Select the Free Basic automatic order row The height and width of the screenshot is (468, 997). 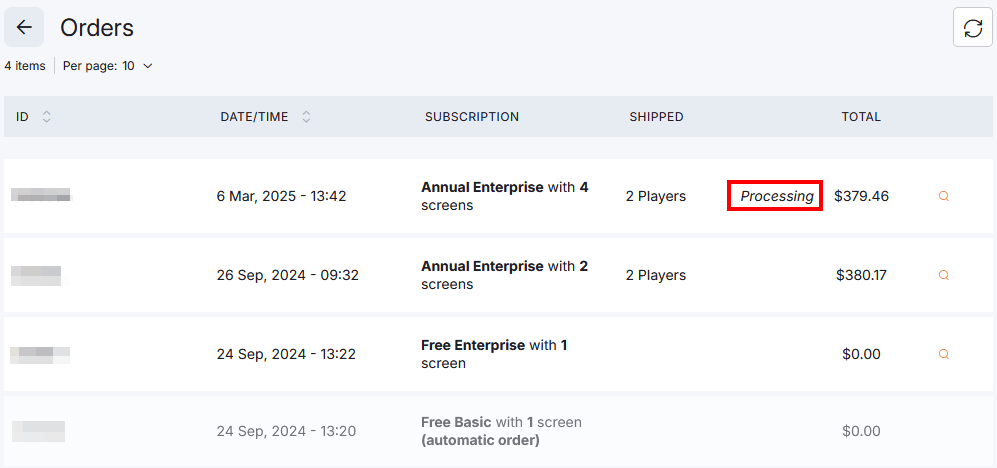tap(500, 431)
